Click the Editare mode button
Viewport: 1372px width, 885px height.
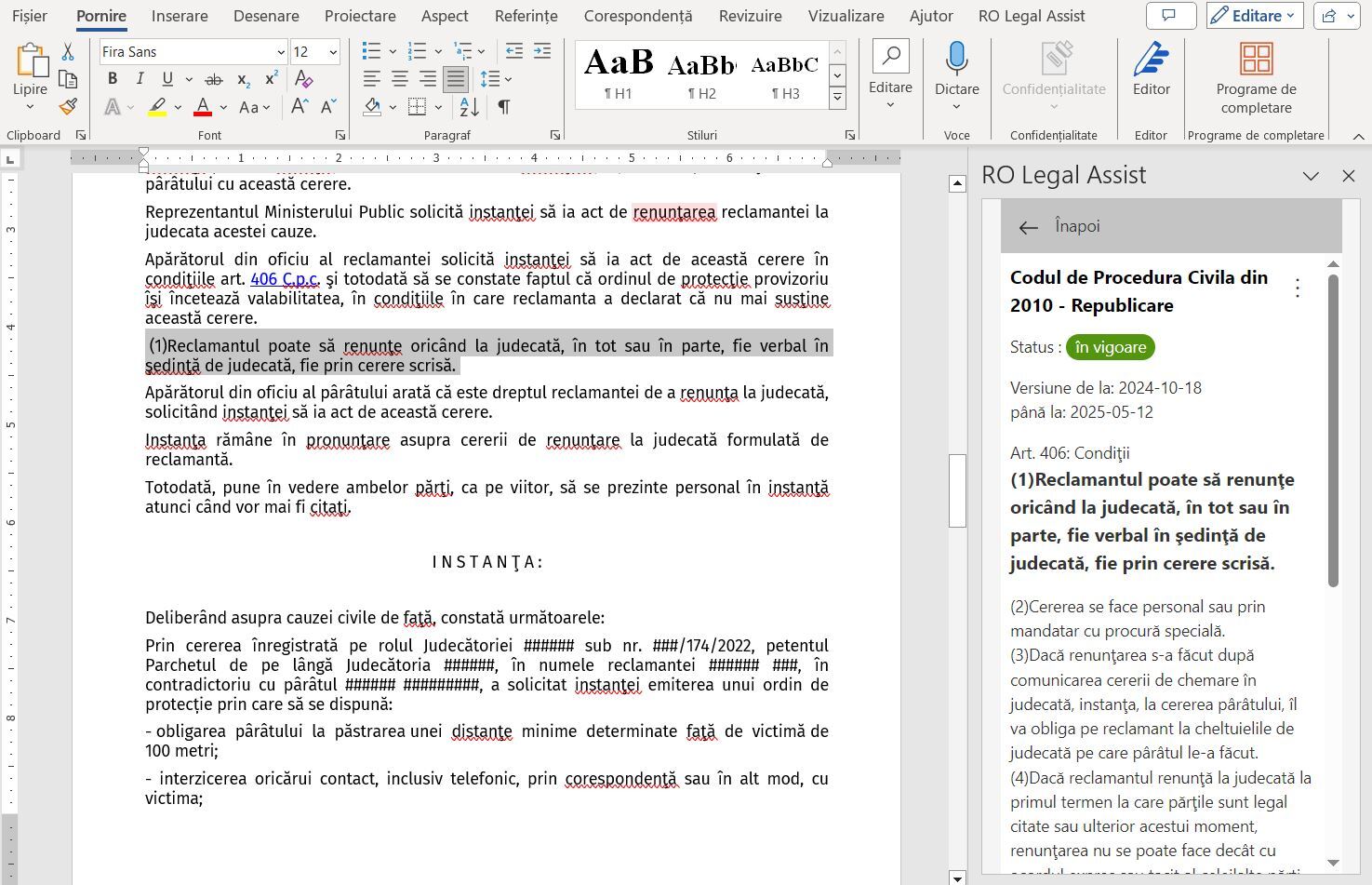1255,16
